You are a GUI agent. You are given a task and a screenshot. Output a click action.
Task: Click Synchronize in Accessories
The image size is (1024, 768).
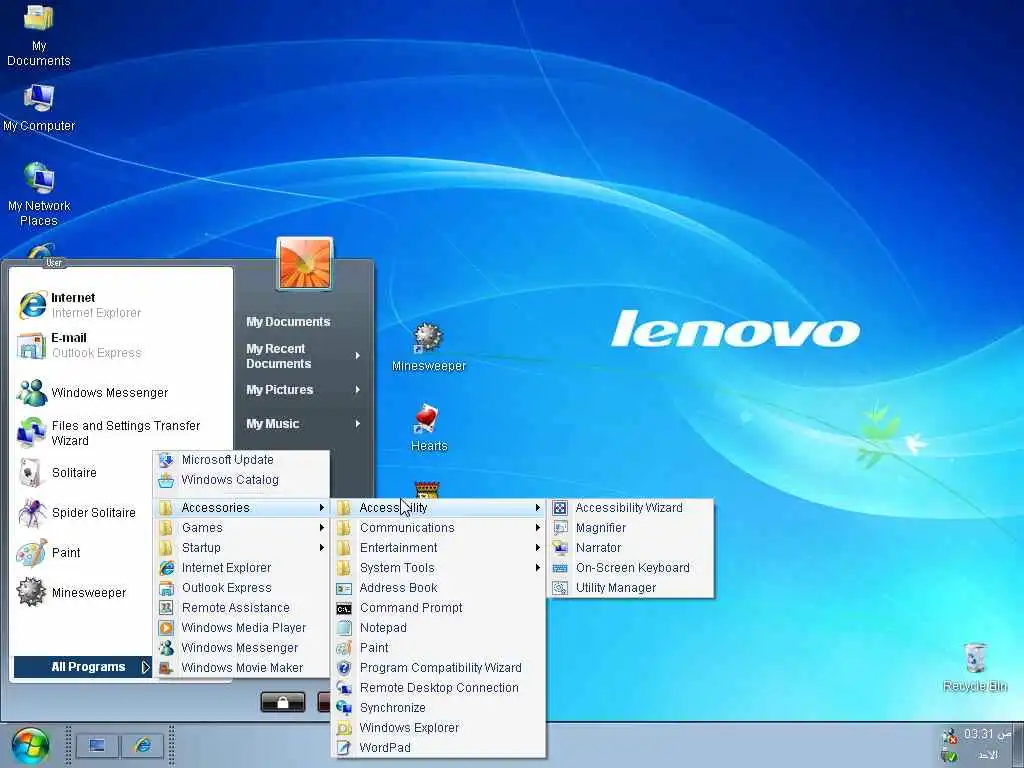[439, 708]
